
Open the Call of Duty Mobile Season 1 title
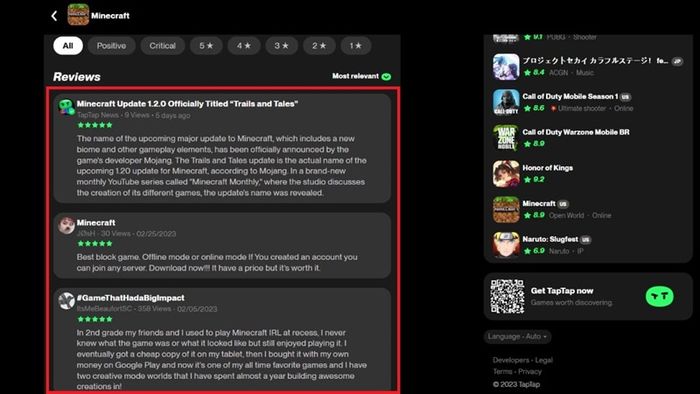[570, 96]
